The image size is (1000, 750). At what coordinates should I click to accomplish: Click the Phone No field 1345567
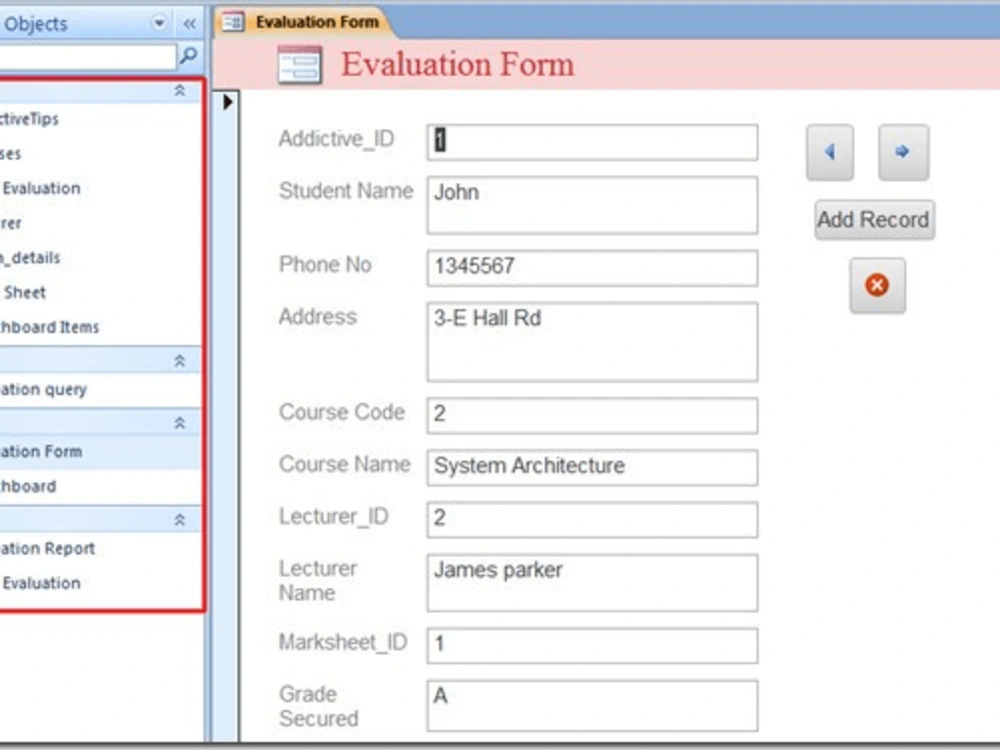pos(592,268)
